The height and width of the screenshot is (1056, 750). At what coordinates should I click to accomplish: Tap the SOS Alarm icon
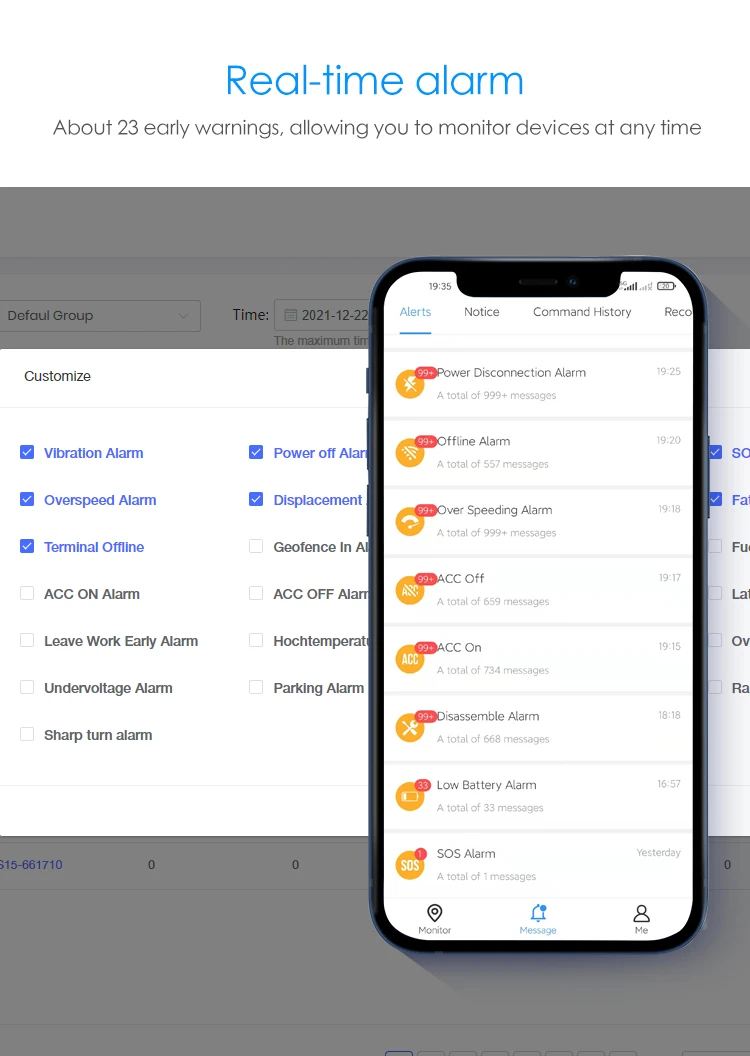pos(410,865)
